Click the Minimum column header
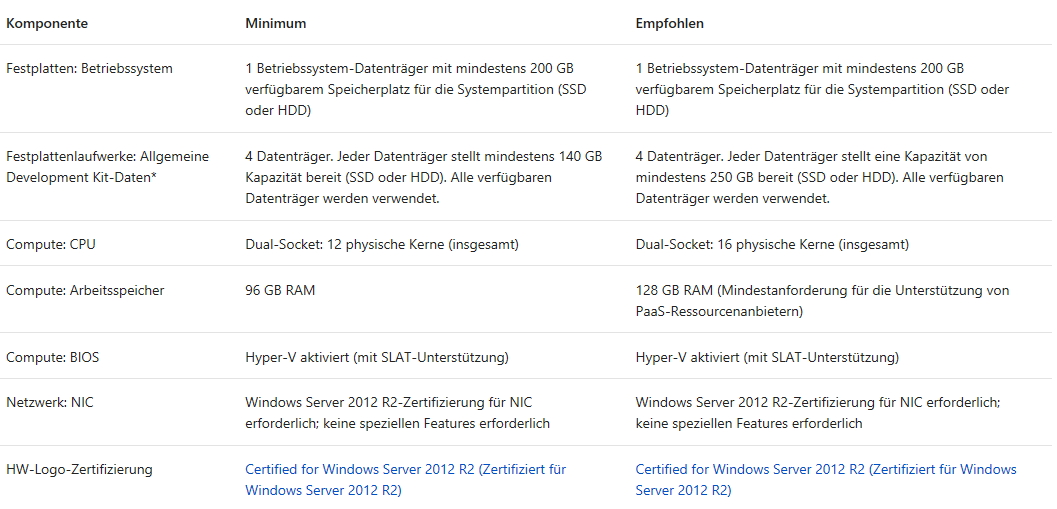This screenshot has height=509, width=1057. [x=276, y=23]
